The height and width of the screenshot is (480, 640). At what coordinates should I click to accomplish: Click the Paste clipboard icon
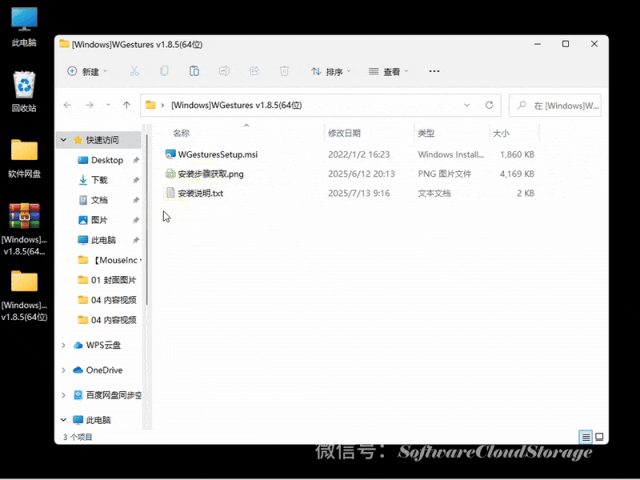pos(194,71)
